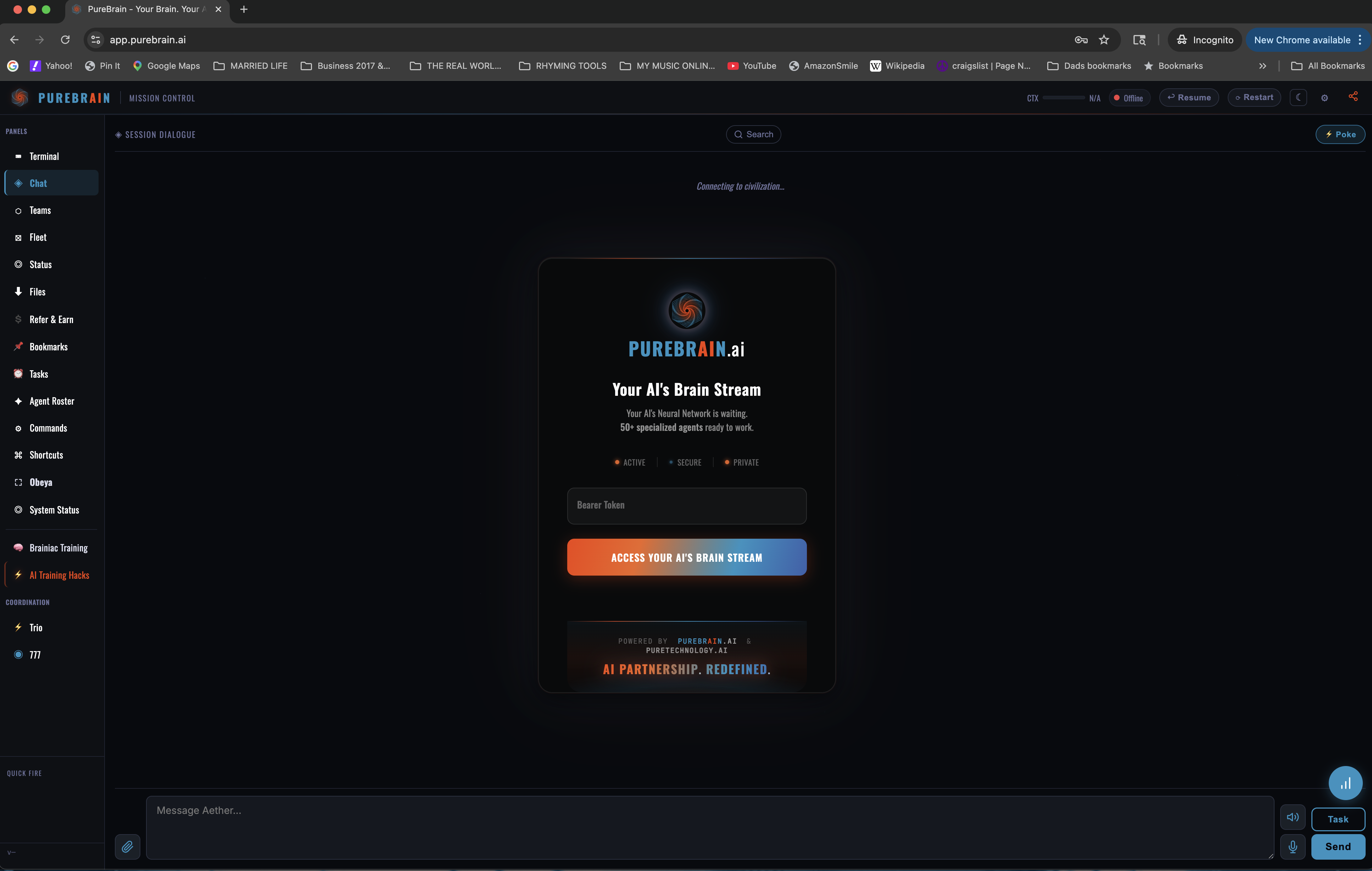Image resolution: width=1372 pixels, height=871 pixels.
Task: Click the paperclip attach file icon
Action: pyautogui.click(x=128, y=847)
